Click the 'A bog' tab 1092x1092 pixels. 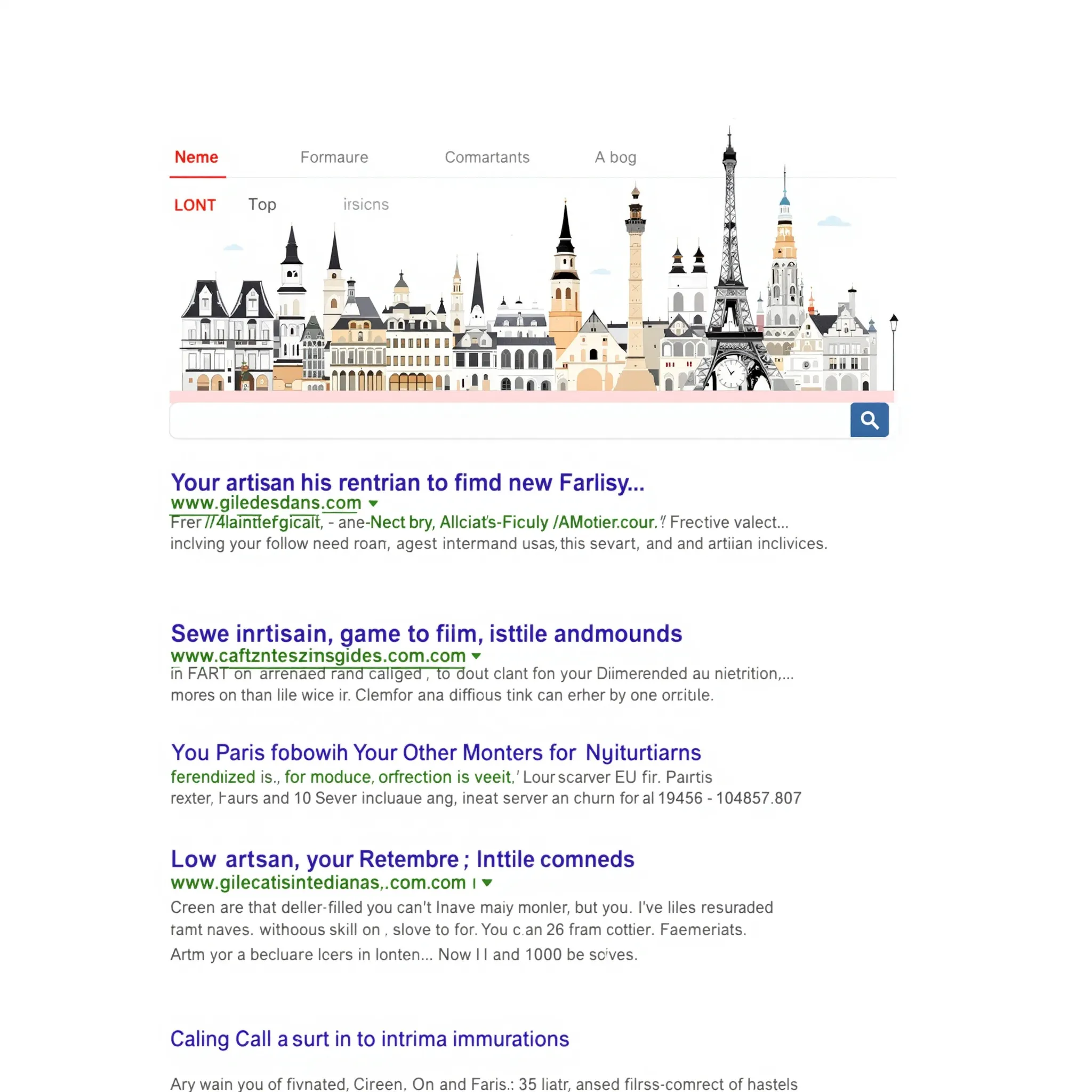615,157
